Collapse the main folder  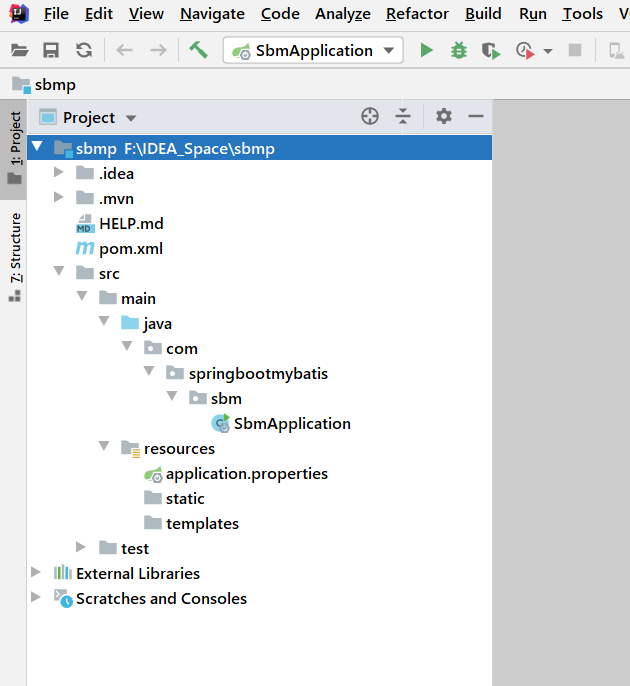click(x=82, y=296)
